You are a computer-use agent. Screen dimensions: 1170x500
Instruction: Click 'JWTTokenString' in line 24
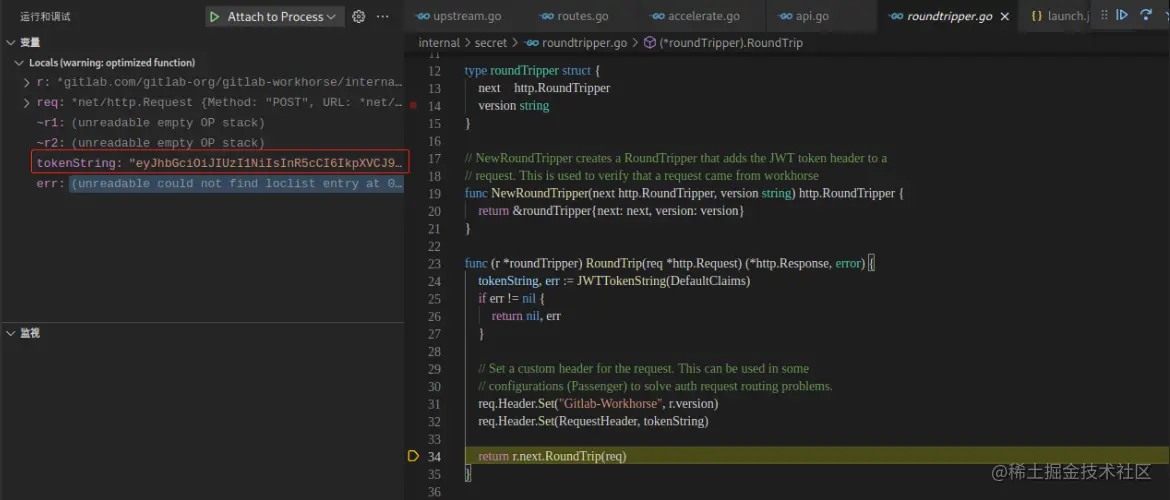pyautogui.click(x=619, y=281)
